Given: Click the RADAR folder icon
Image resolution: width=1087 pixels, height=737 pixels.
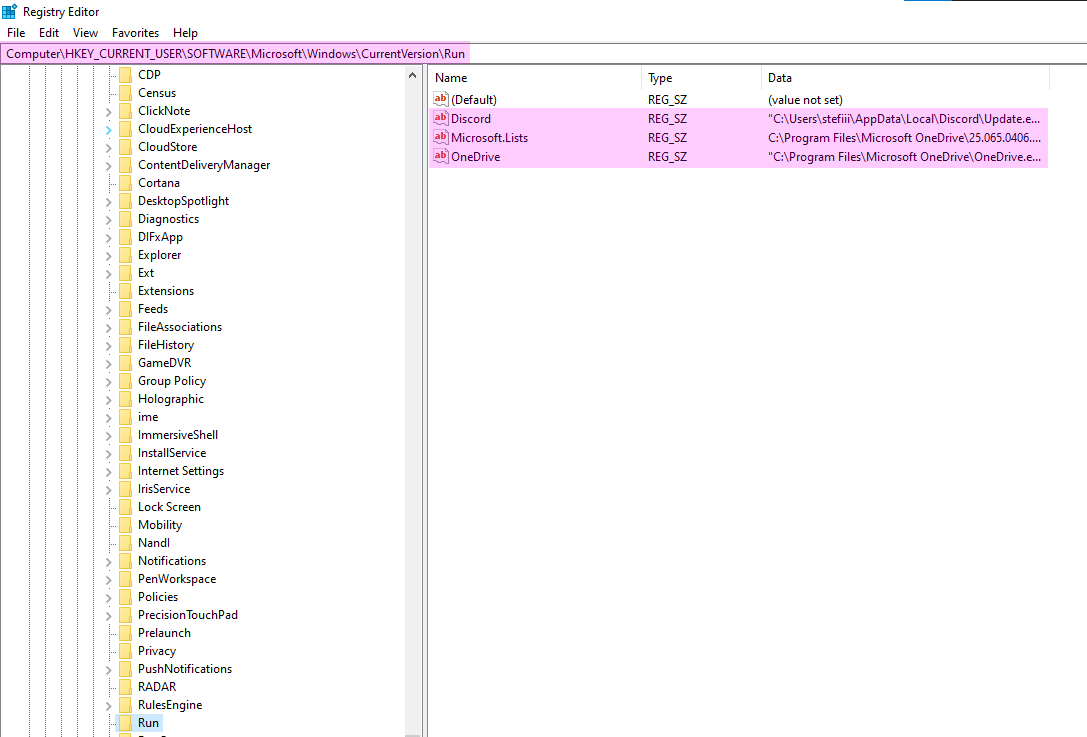Looking at the screenshot, I should (x=125, y=687).
